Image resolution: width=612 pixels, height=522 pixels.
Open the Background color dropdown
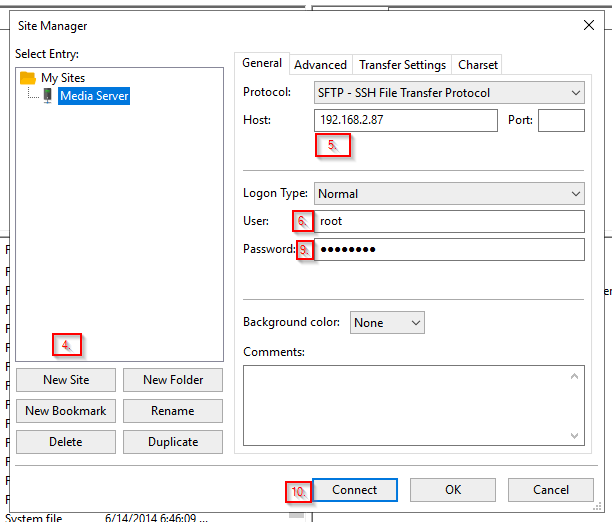point(387,322)
